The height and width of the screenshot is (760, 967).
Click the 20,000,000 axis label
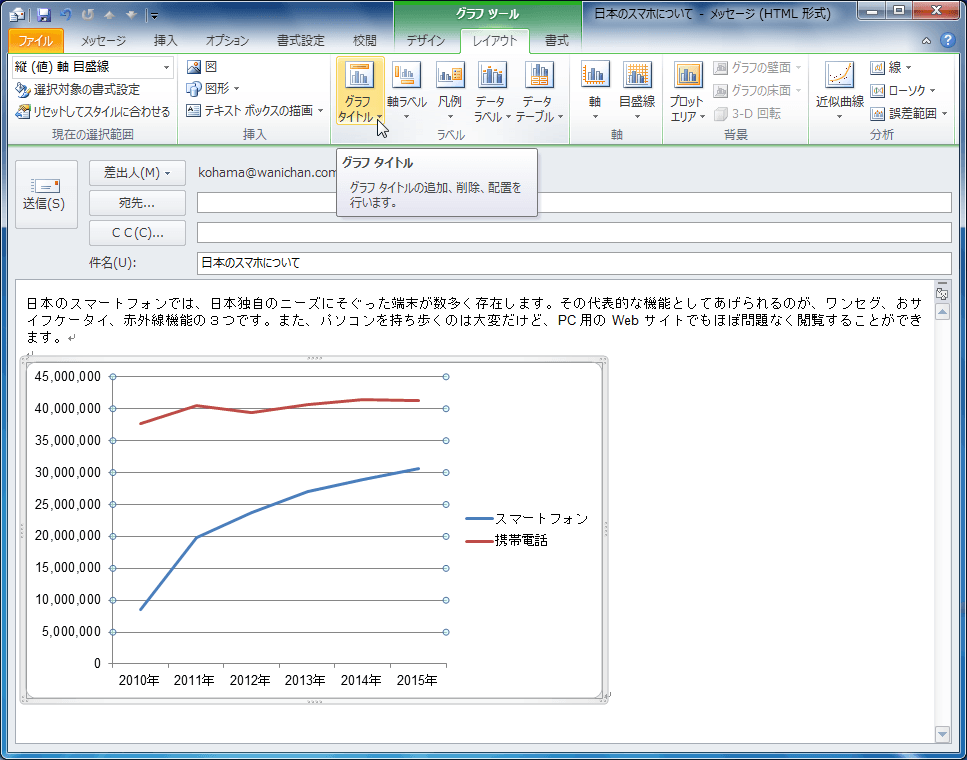tap(67, 535)
